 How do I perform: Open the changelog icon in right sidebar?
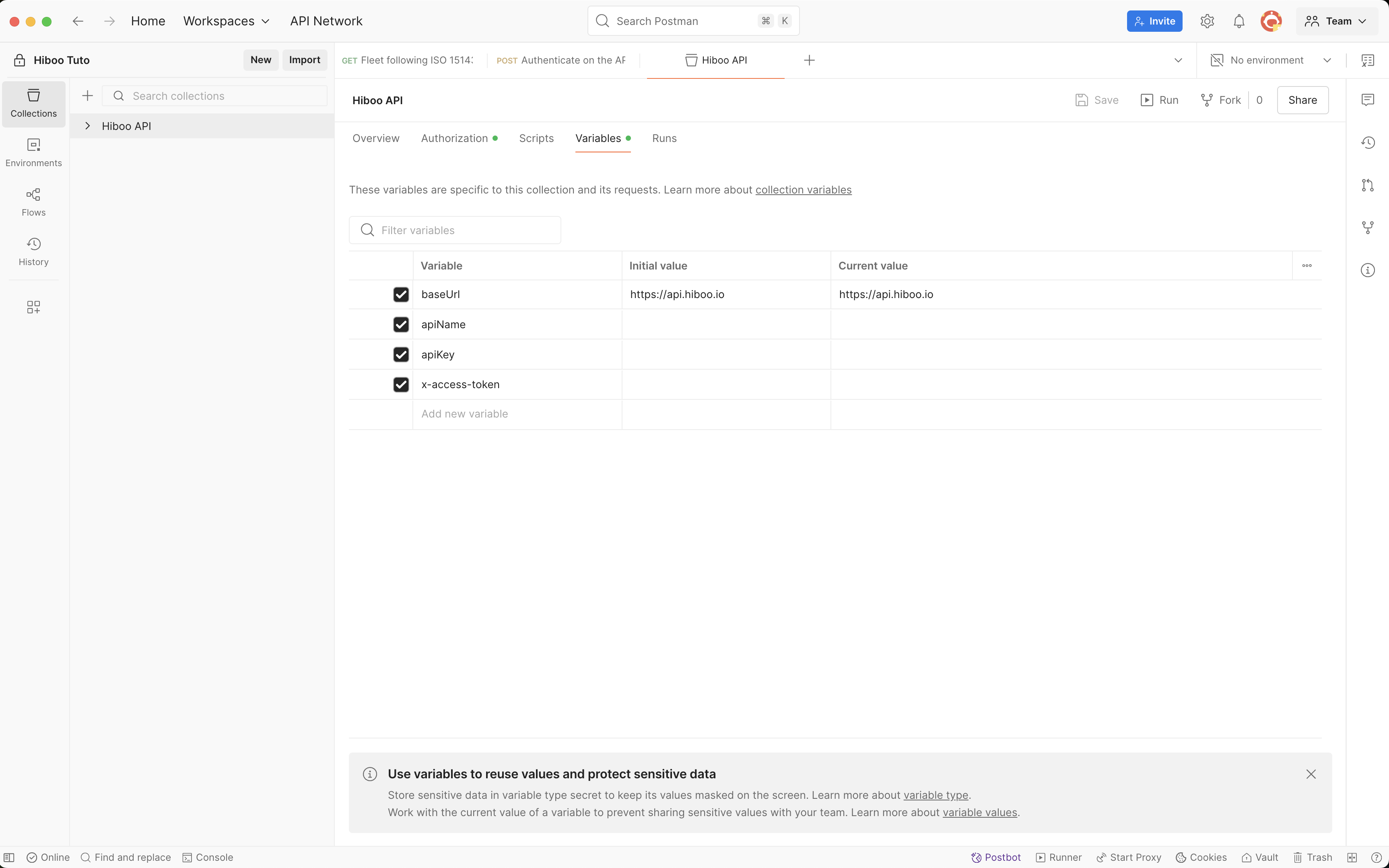1368,142
